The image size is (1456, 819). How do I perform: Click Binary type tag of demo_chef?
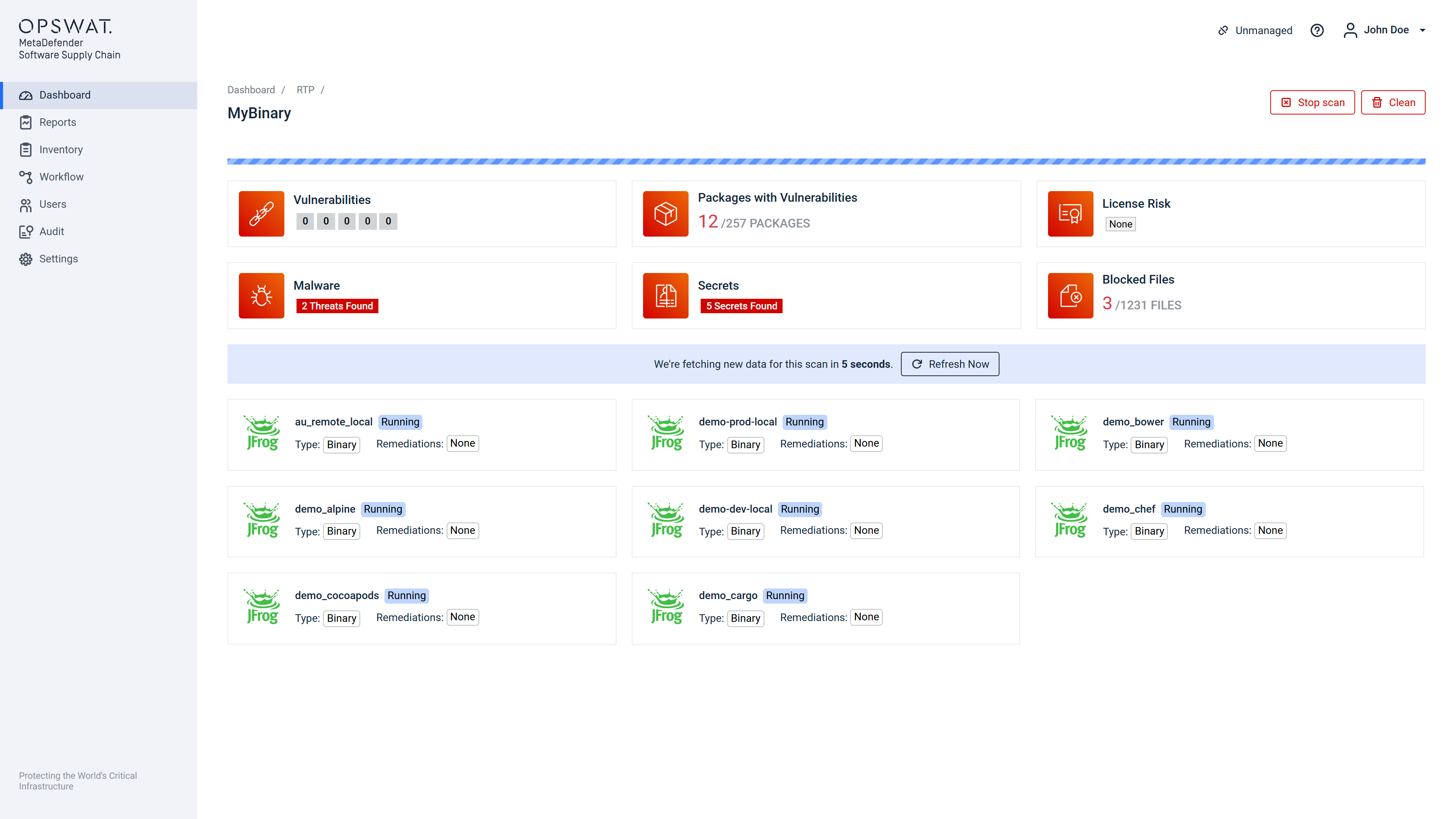(1149, 531)
